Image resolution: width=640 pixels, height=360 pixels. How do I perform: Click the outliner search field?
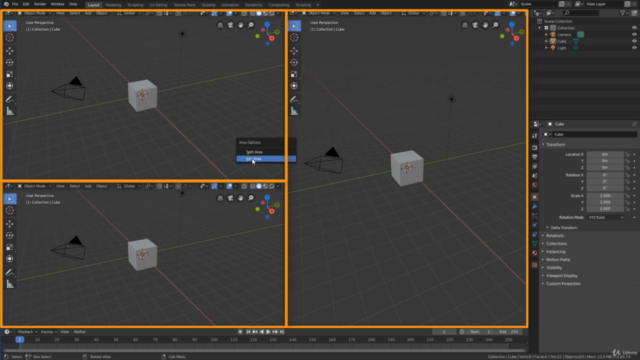(x=581, y=13)
